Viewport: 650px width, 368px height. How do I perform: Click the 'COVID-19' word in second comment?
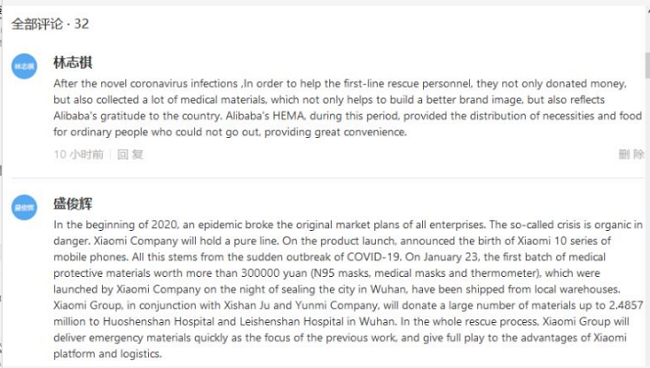(373, 257)
